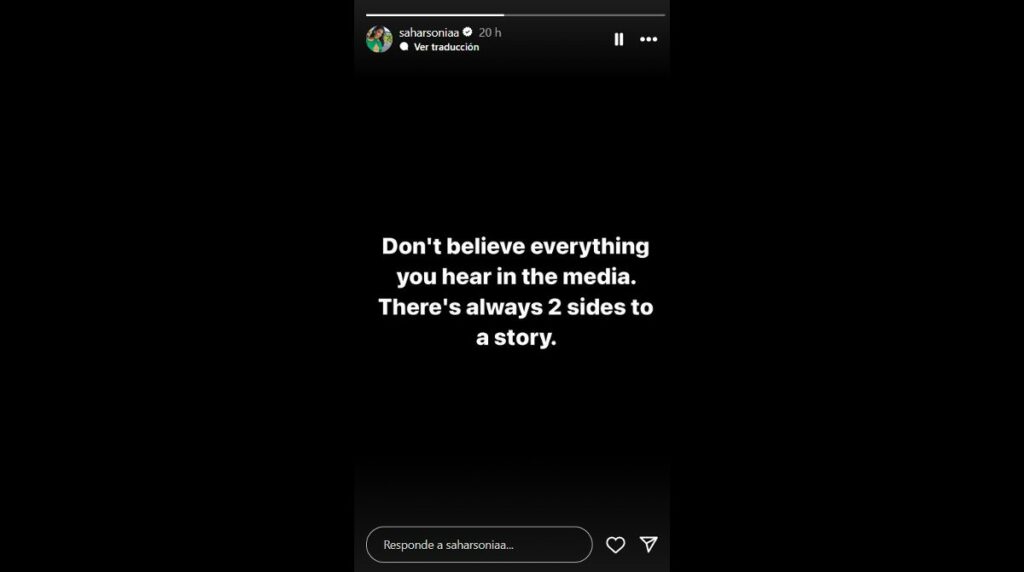
Task: Click the word "always" in the story
Action: tap(504, 308)
